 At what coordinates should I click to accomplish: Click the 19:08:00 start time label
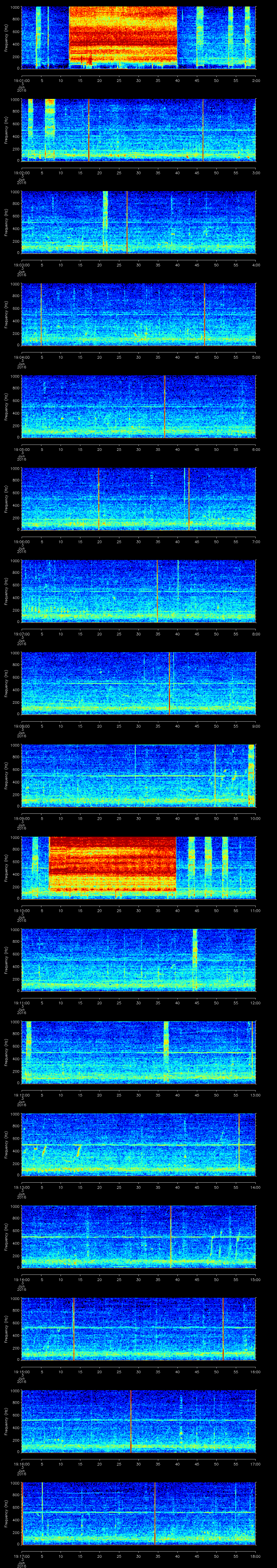tap(21, 726)
